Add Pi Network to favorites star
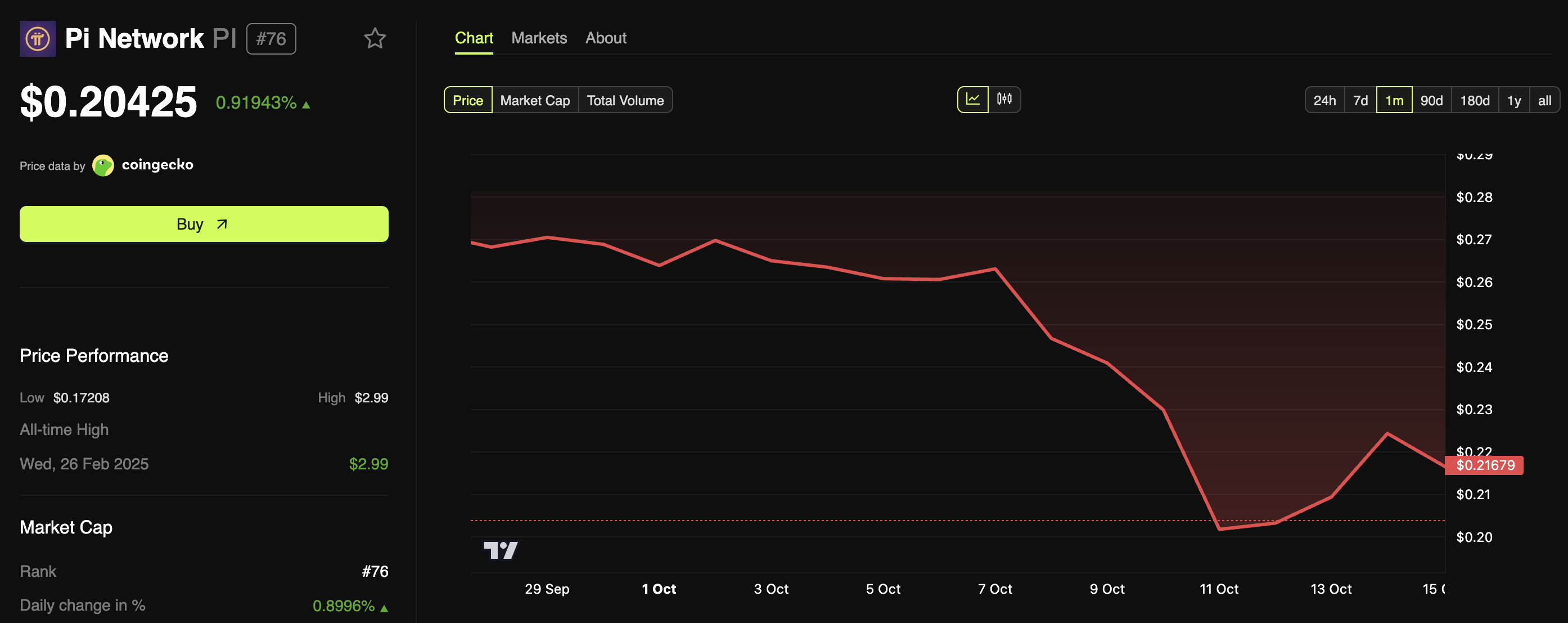This screenshot has height=623, width=1568. [375, 39]
